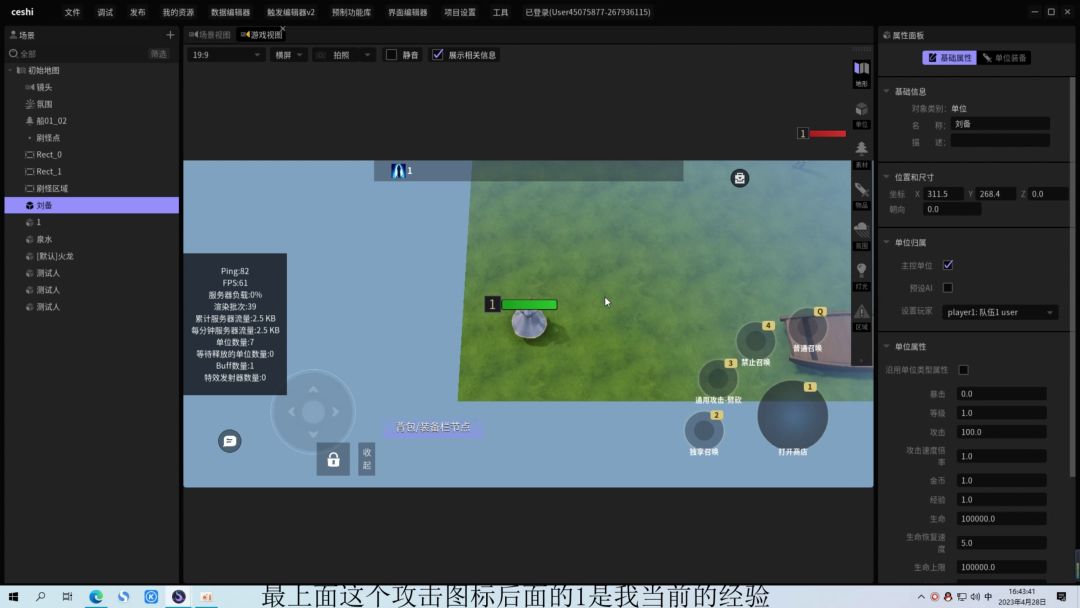Click the virtual joystick control pad

pyautogui.click(x=313, y=412)
